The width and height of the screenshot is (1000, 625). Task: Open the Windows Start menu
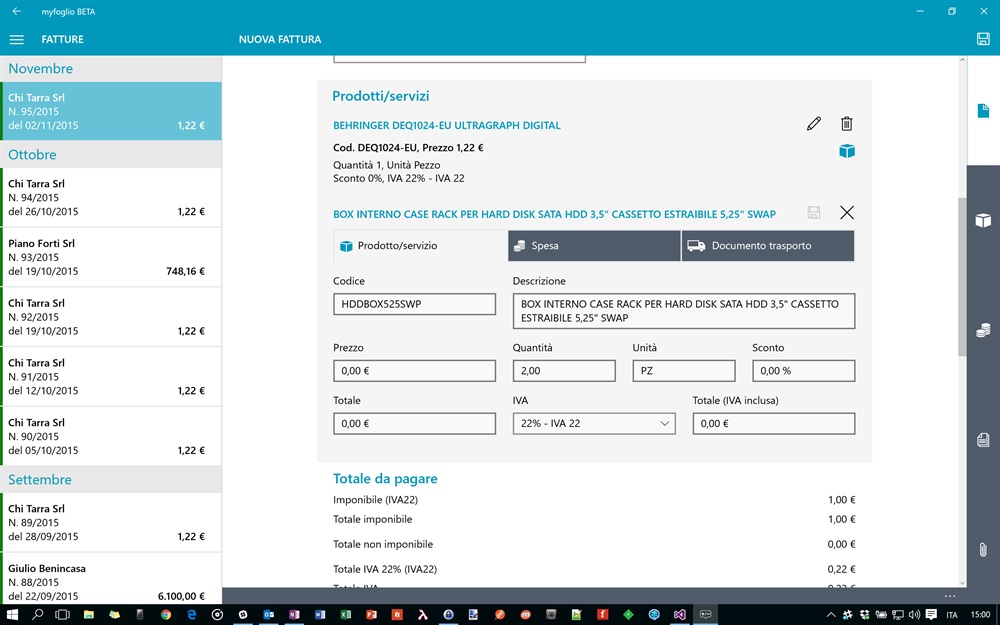click(12, 615)
